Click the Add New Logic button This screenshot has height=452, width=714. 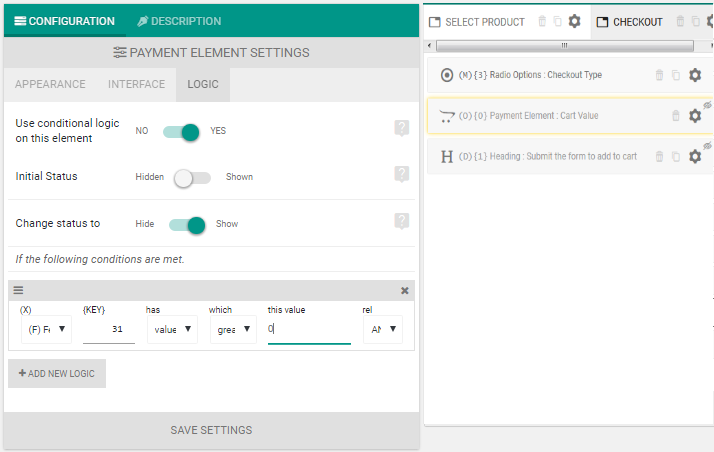tap(57, 373)
